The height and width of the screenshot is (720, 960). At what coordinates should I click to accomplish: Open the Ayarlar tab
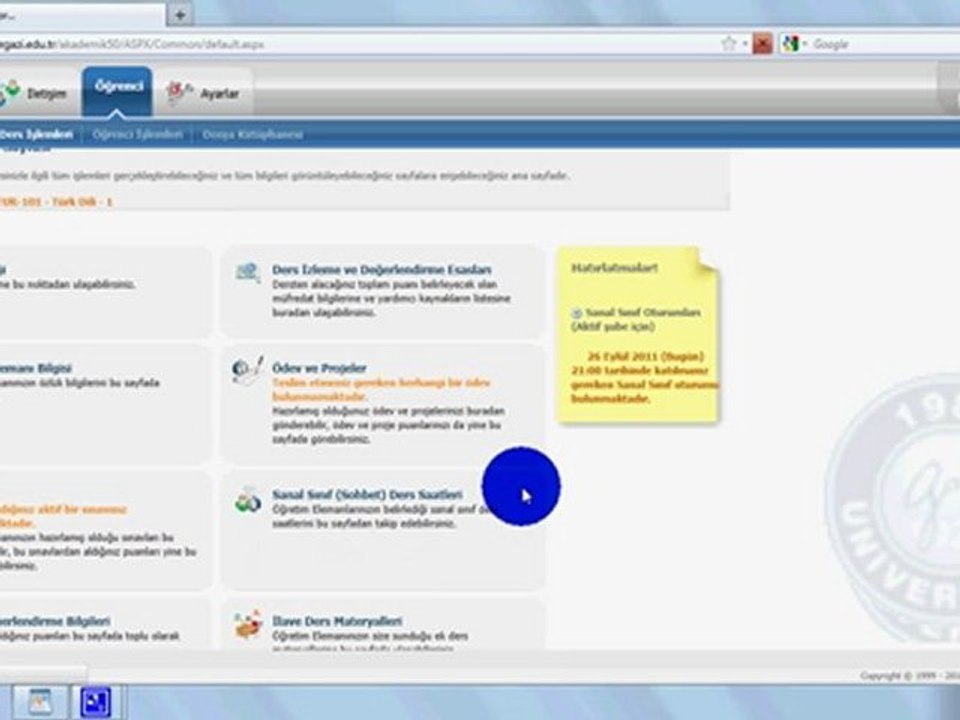point(204,93)
